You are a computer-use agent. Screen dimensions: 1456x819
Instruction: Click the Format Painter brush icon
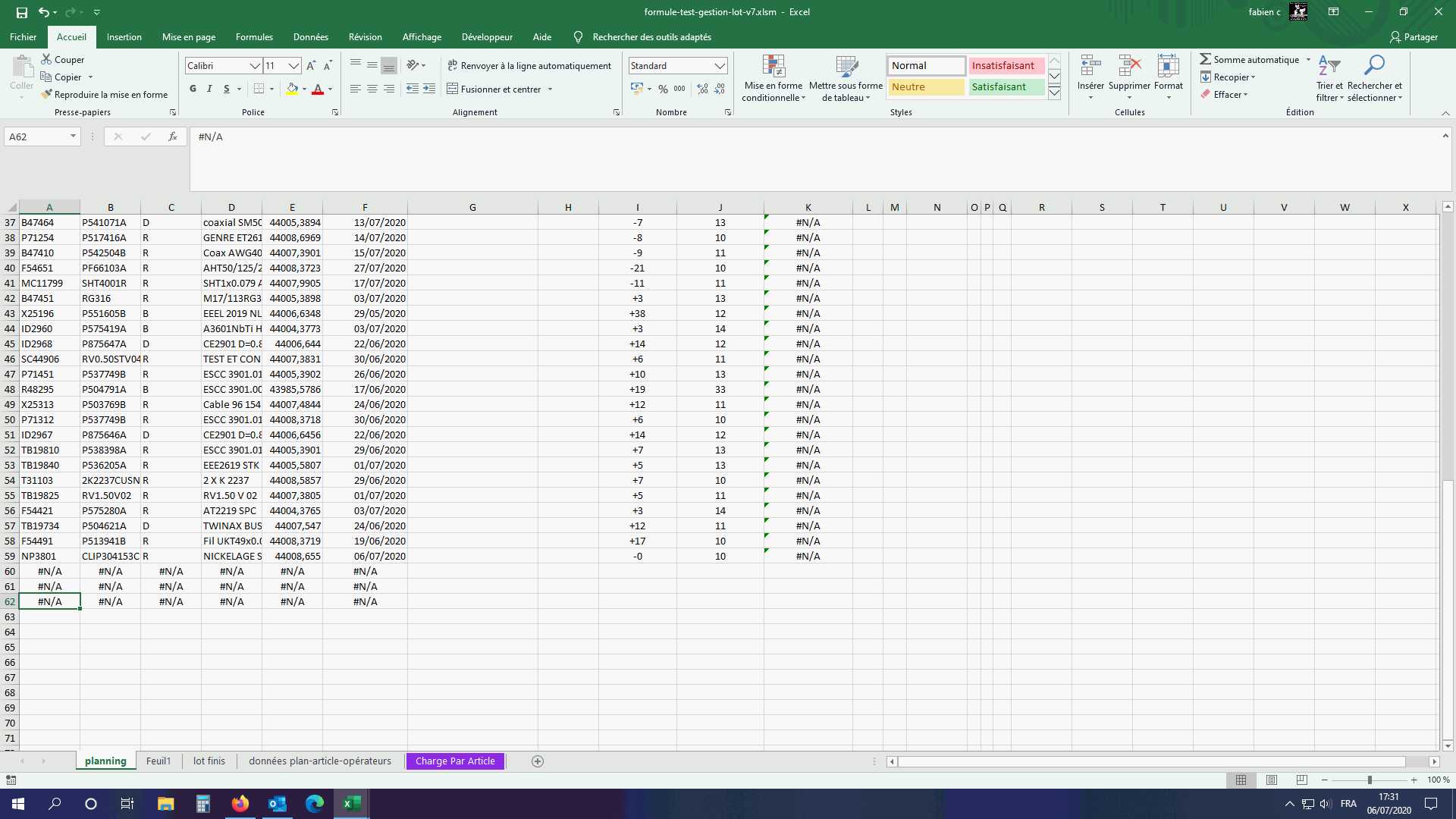pyautogui.click(x=47, y=95)
